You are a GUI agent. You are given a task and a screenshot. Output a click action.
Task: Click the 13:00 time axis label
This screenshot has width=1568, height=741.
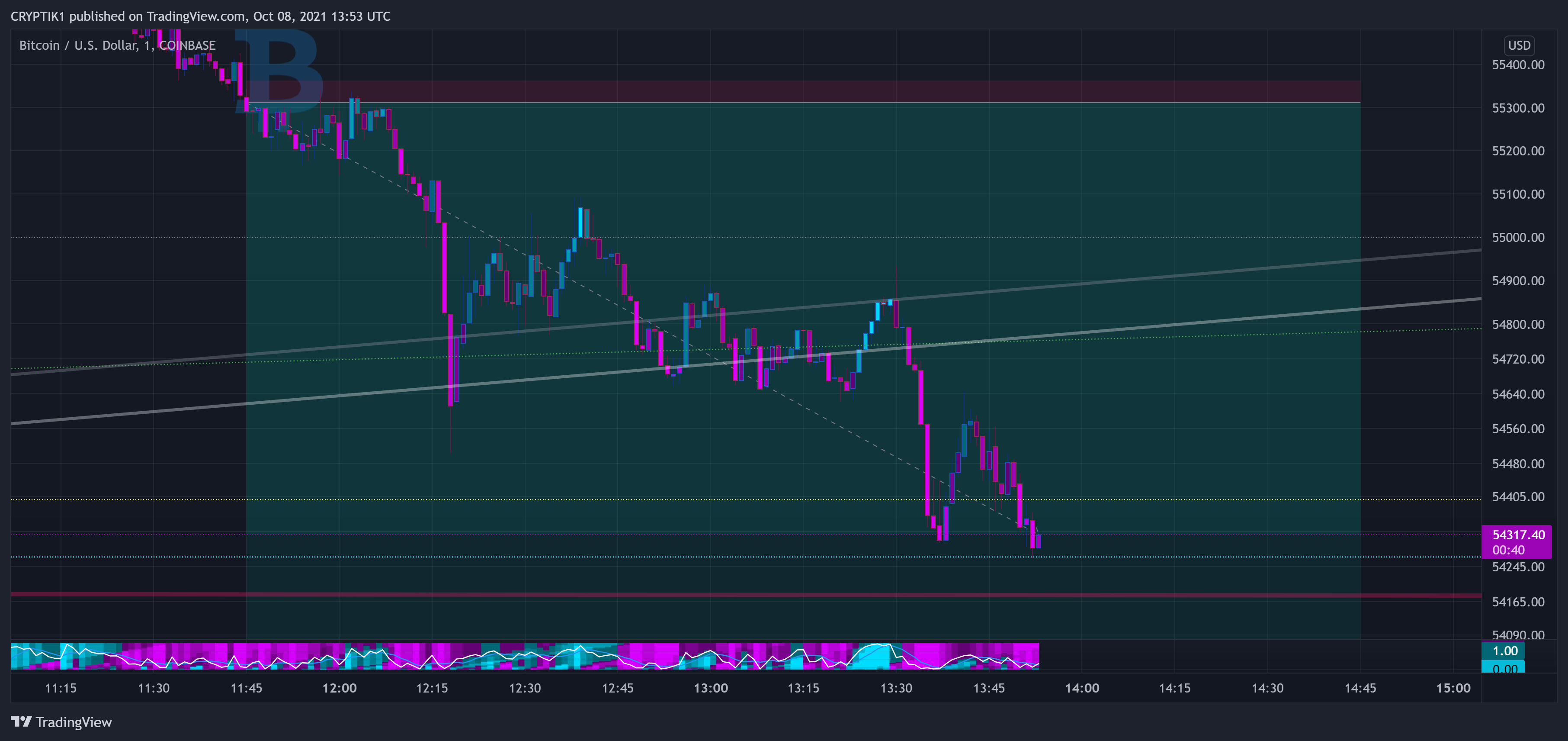tap(711, 688)
